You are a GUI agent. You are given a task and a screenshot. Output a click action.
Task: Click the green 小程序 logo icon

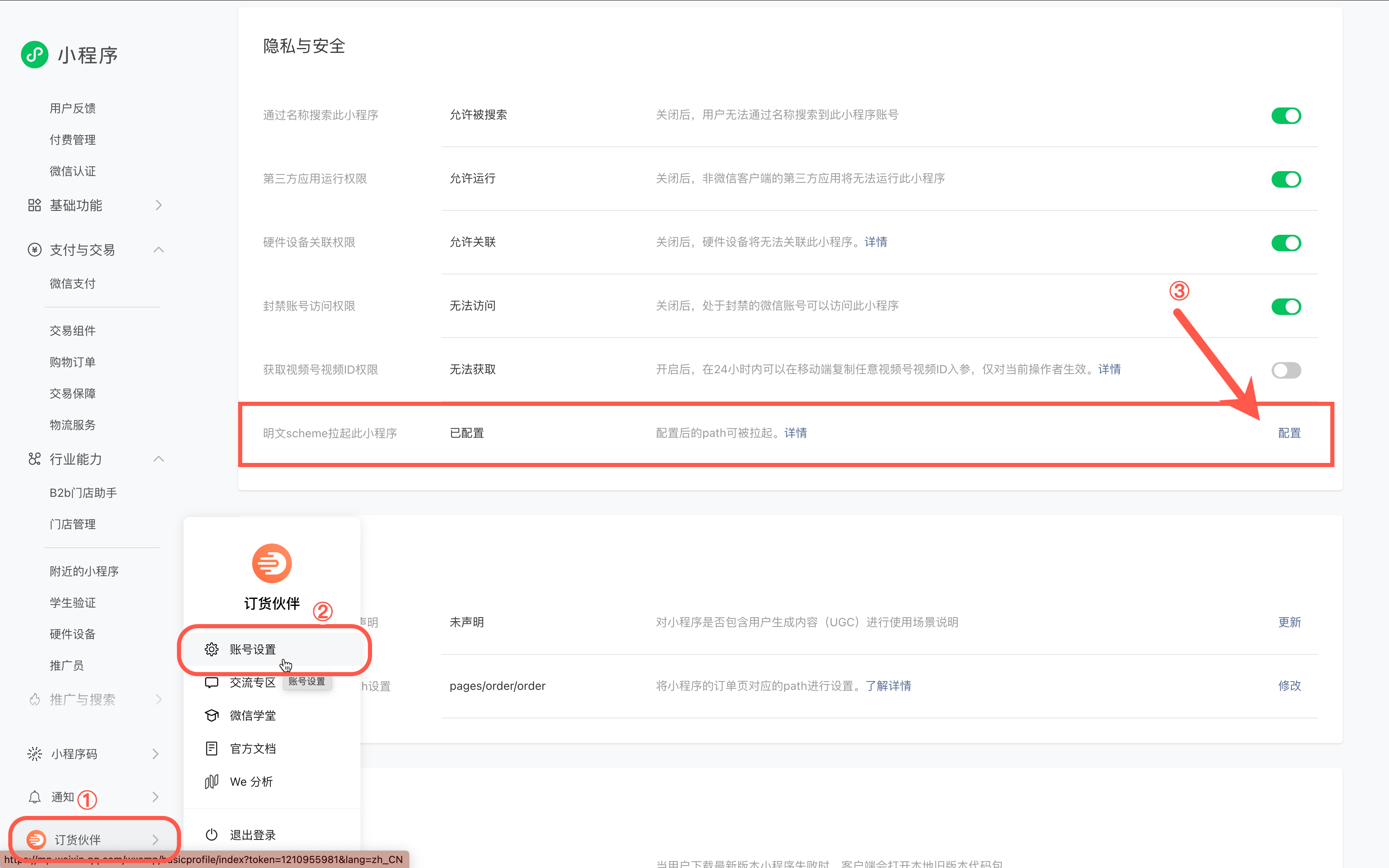click(34, 55)
